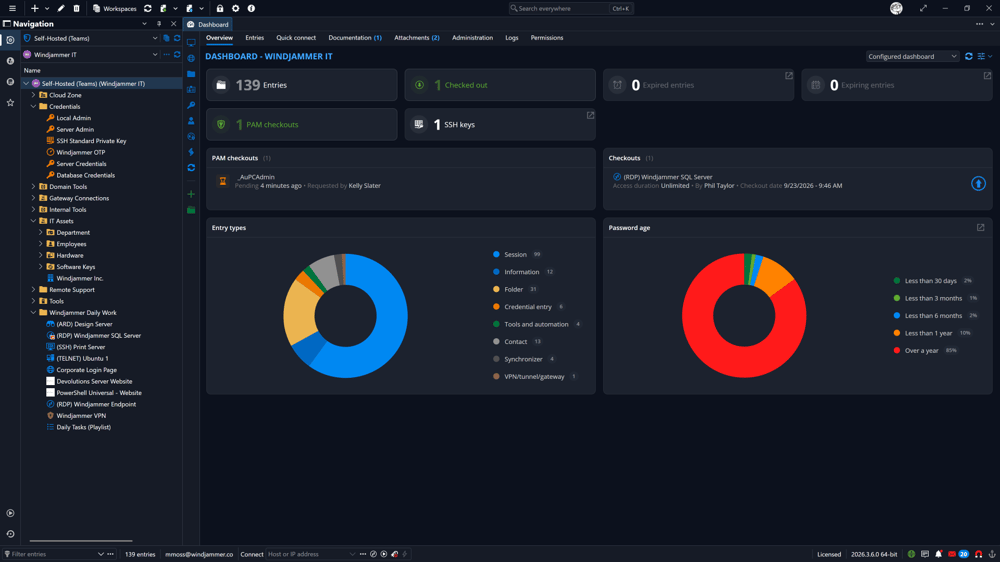Screen dimensions: 1000x562
Task: Expand the Cloud Zone folder
Action: [x=33, y=95]
